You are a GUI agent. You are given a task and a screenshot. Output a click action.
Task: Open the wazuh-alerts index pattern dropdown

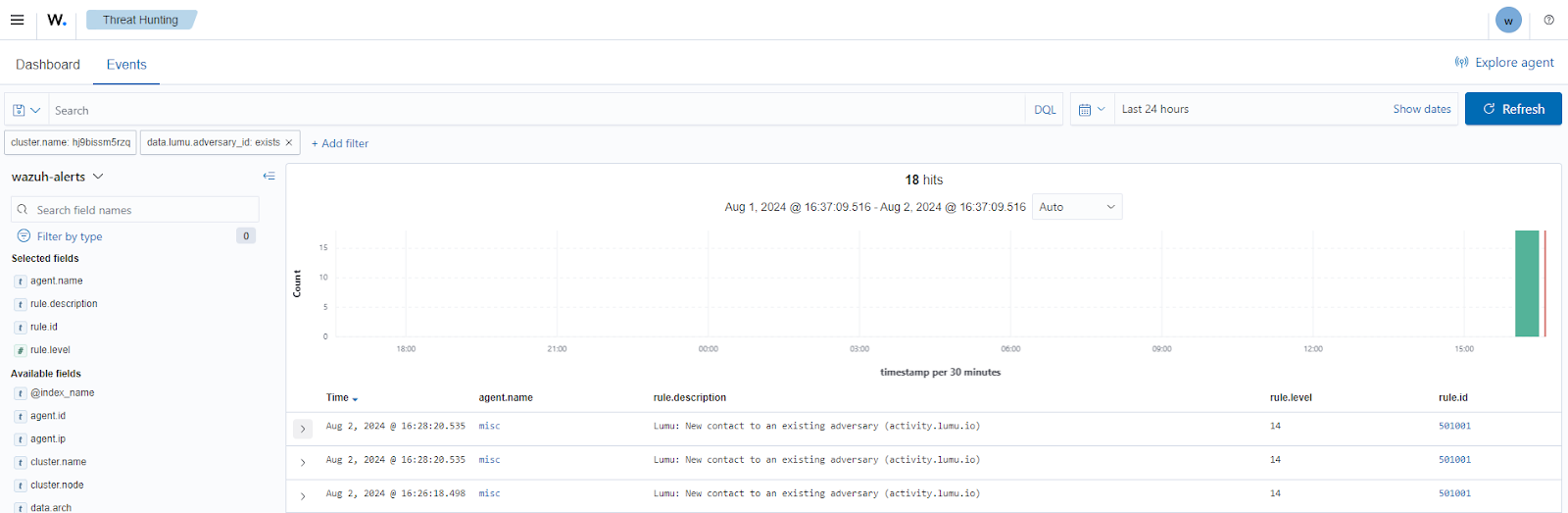point(57,177)
